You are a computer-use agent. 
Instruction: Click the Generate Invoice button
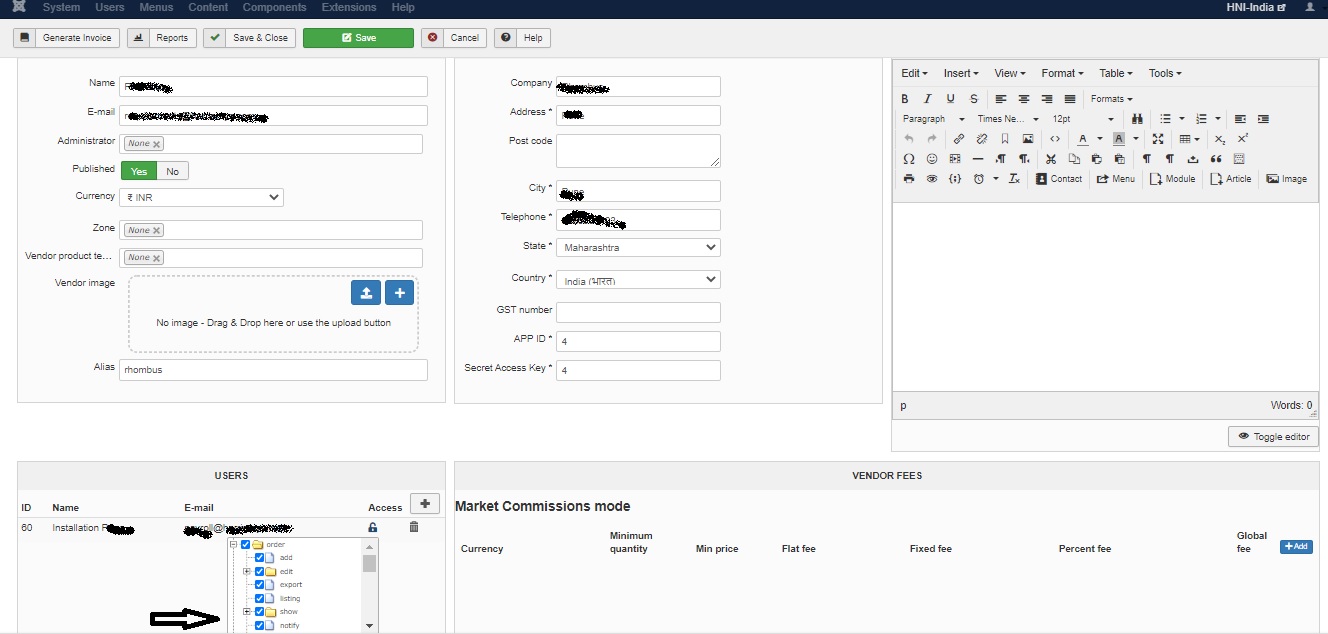(x=67, y=38)
